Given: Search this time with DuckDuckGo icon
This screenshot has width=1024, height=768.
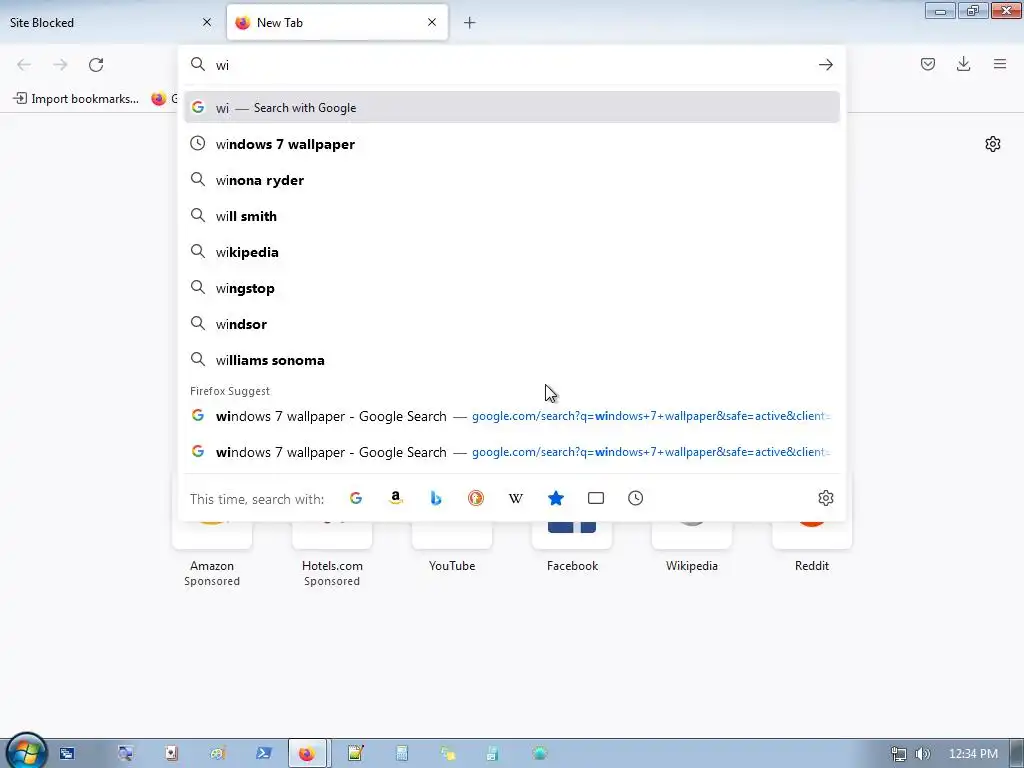Looking at the screenshot, I should [475, 498].
